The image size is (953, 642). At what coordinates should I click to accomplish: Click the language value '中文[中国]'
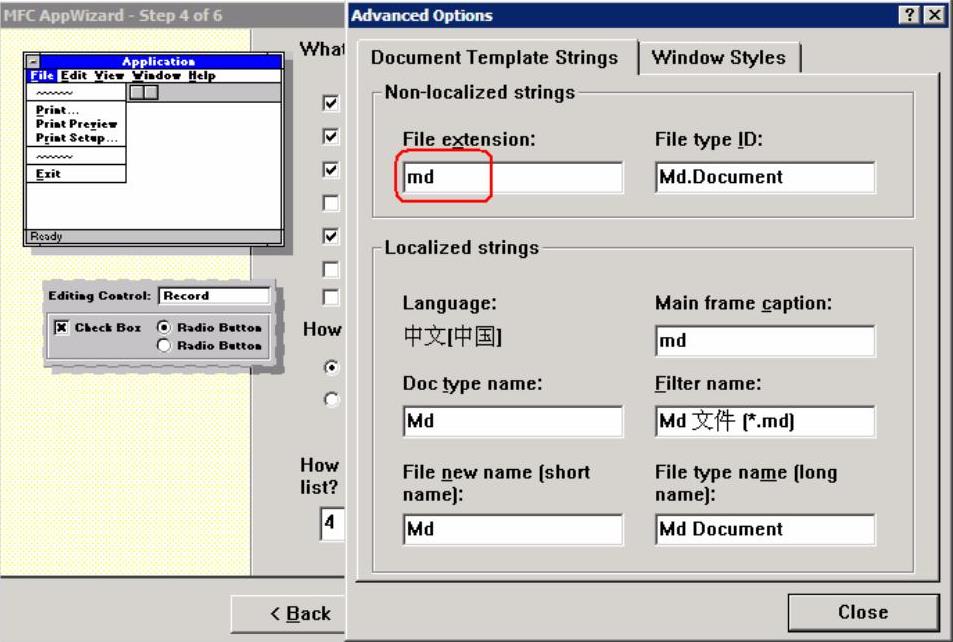tap(452, 336)
